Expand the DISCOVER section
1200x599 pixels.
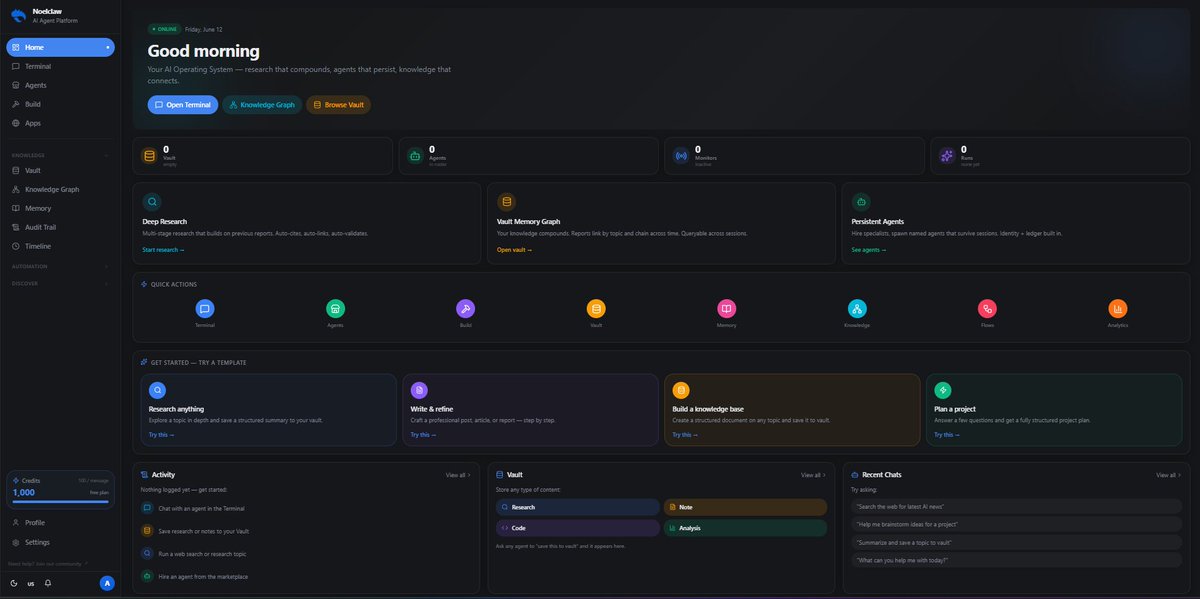(60, 283)
